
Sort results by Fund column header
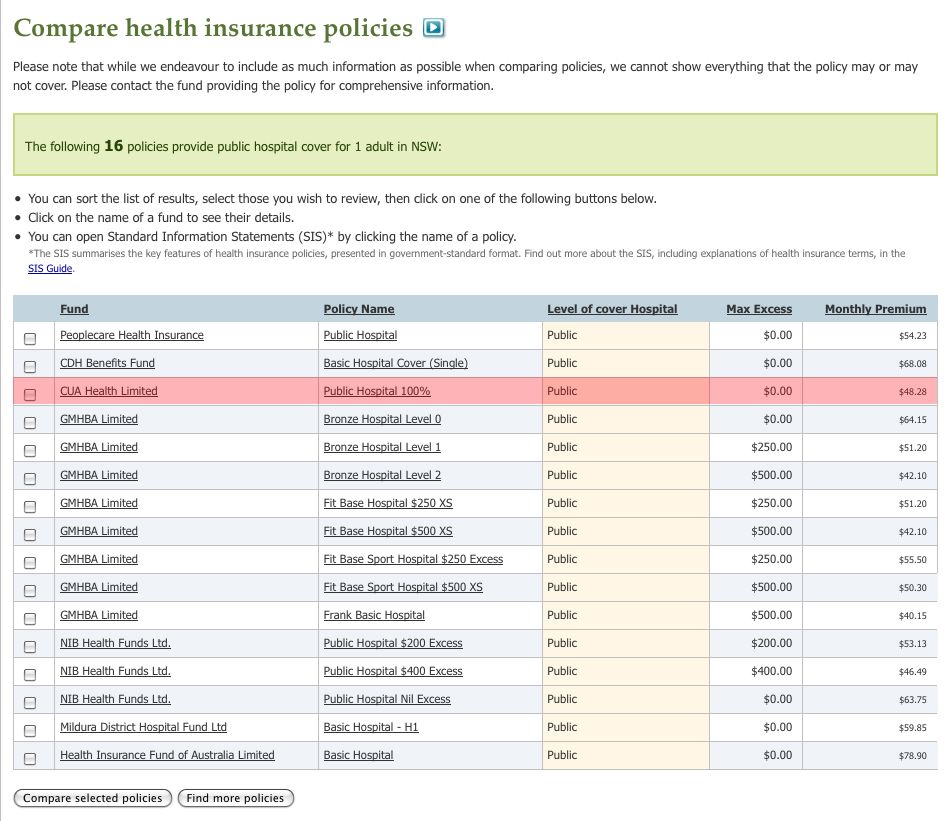[74, 309]
